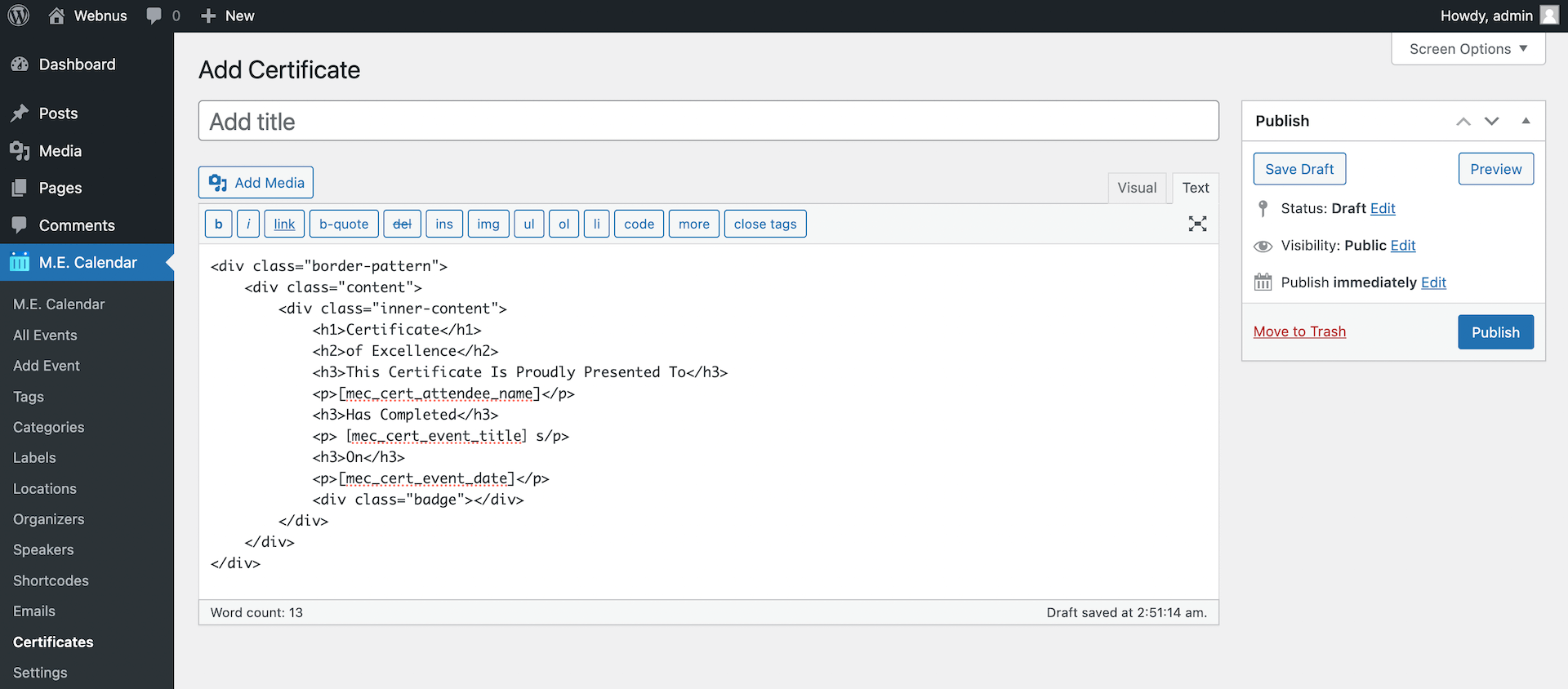The height and width of the screenshot is (689, 1568).
Task: Click the WordPress logo icon
Action: pyautogui.click(x=18, y=16)
